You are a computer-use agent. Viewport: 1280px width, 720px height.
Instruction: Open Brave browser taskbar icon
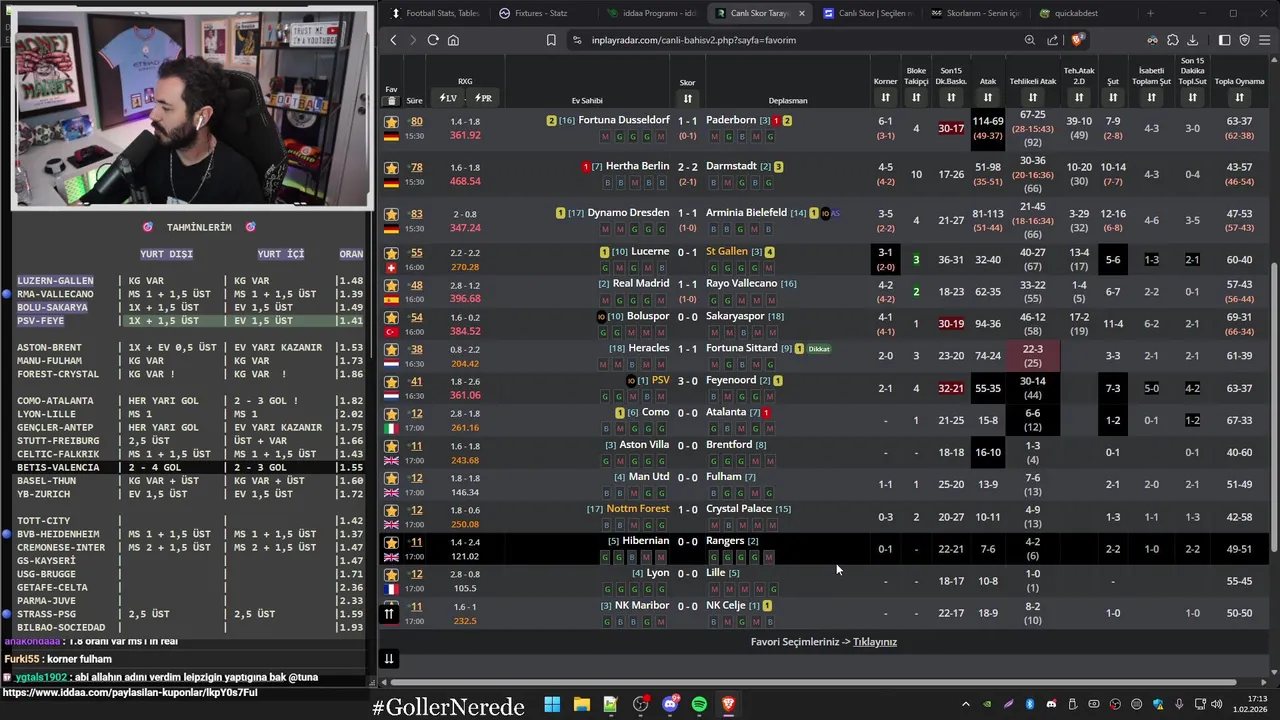point(728,704)
